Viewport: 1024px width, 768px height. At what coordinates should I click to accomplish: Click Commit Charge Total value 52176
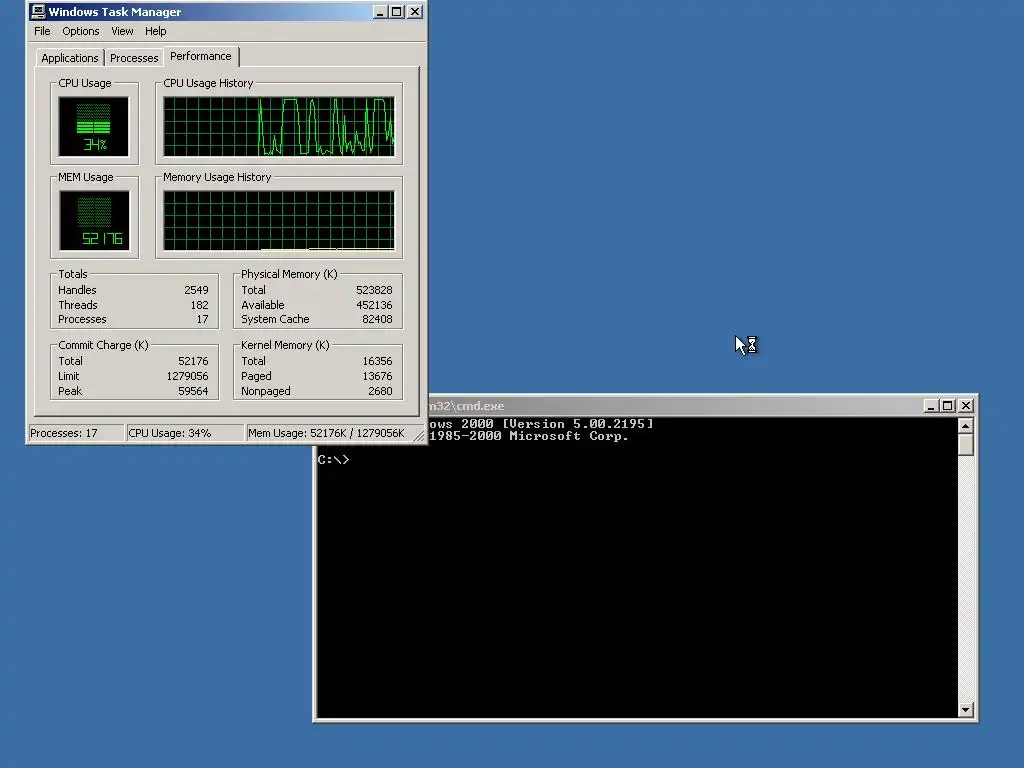click(x=193, y=361)
